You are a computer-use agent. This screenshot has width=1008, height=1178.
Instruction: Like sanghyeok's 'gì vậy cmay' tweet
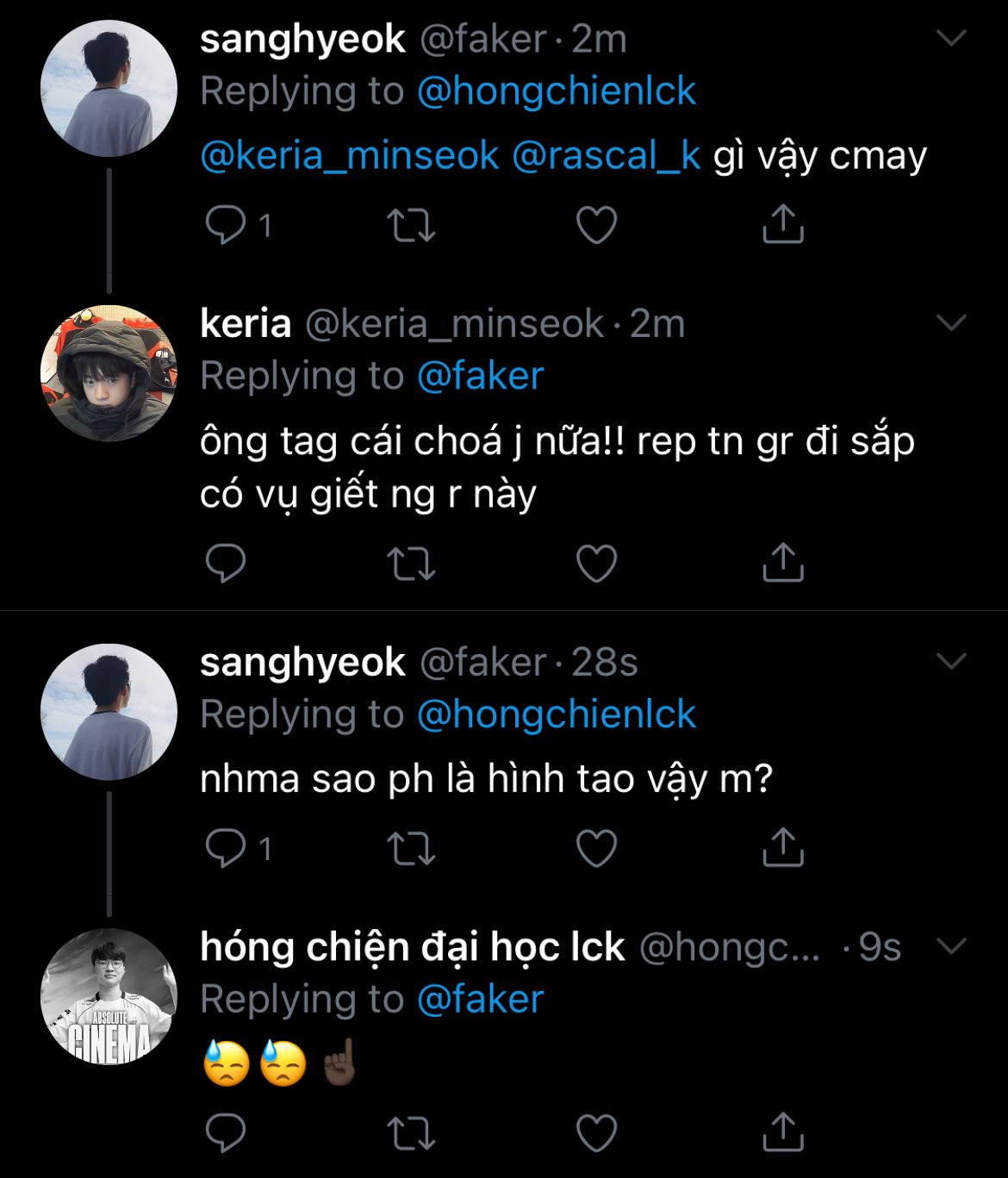596,225
